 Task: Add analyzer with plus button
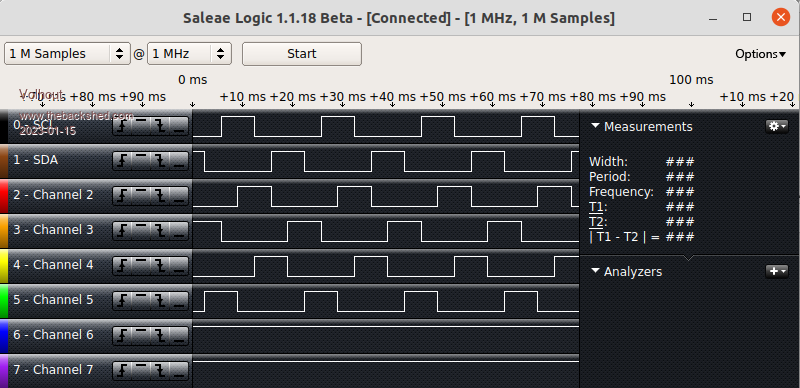tap(777, 271)
